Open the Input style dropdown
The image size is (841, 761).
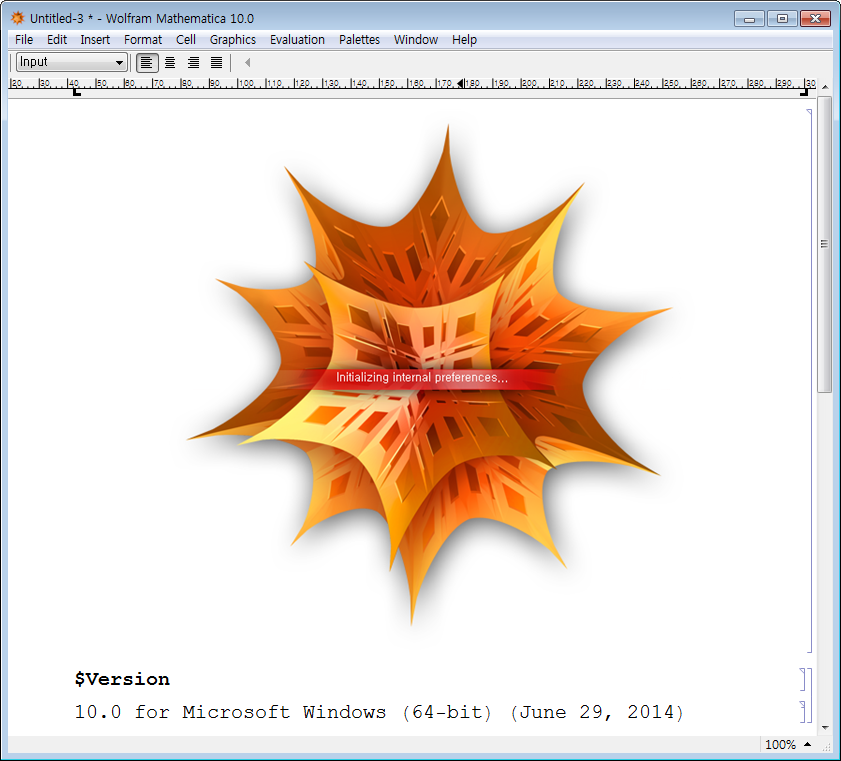[x=72, y=62]
